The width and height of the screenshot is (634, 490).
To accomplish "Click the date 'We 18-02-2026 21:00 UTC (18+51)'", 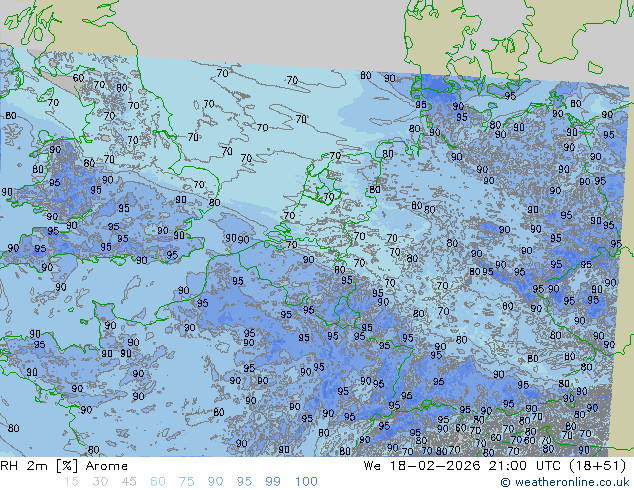I will coord(495,466).
